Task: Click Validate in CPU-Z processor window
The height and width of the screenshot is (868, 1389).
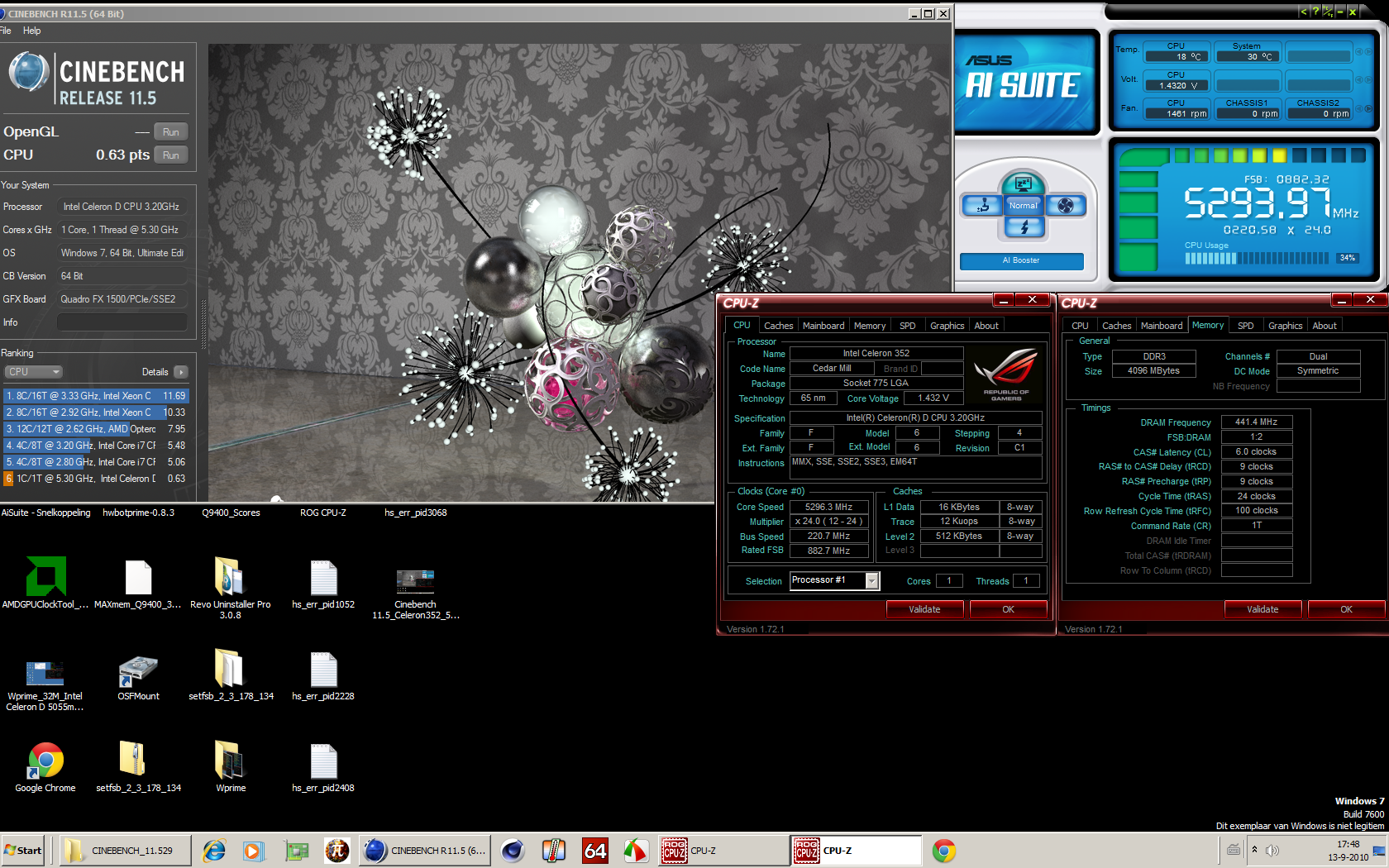Action: point(924,609)
